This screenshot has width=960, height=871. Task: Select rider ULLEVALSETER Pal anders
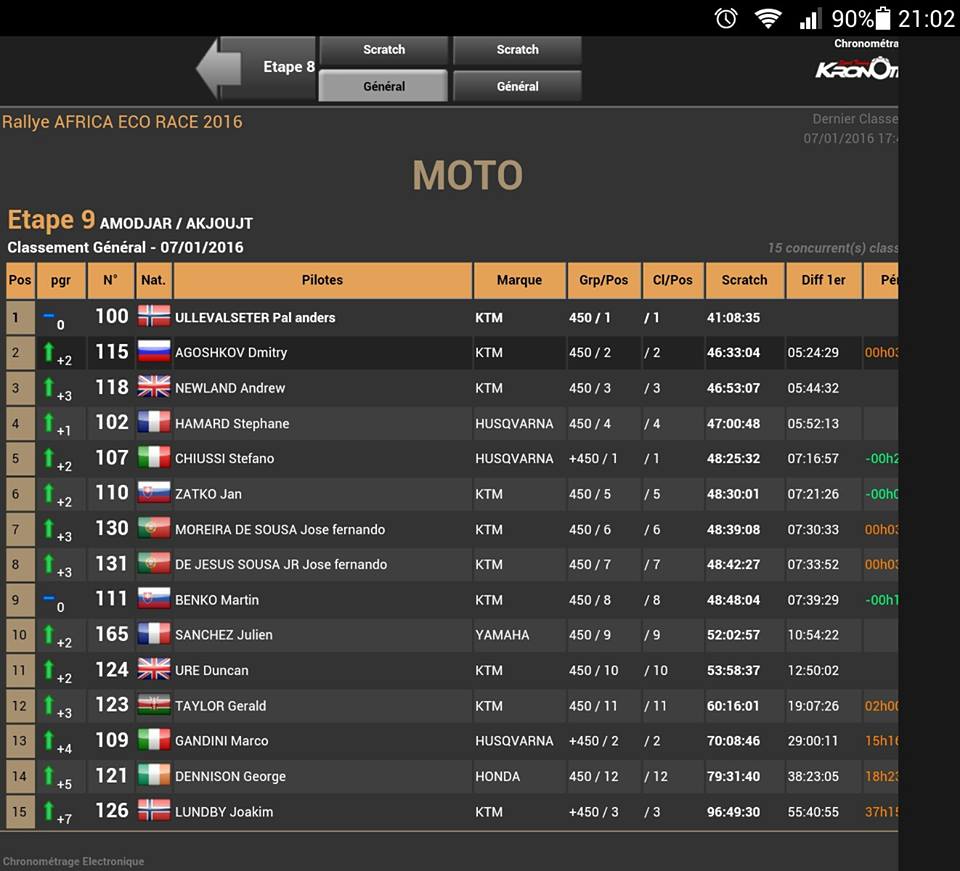click(x=255, y=317)
